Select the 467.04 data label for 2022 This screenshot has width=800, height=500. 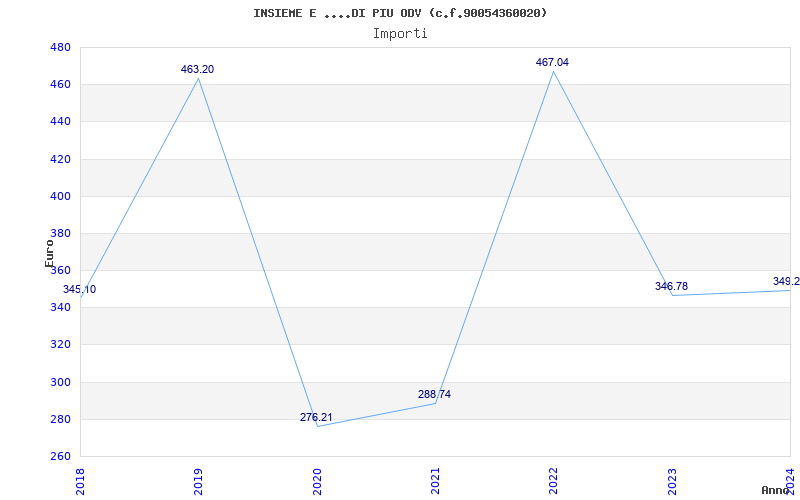click(x=552, y=62)
